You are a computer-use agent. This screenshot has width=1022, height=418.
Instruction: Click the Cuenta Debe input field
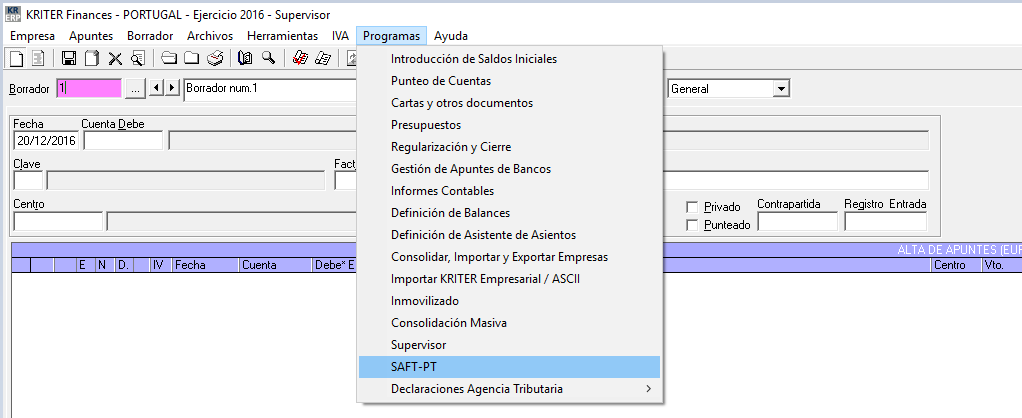[123, 140]
